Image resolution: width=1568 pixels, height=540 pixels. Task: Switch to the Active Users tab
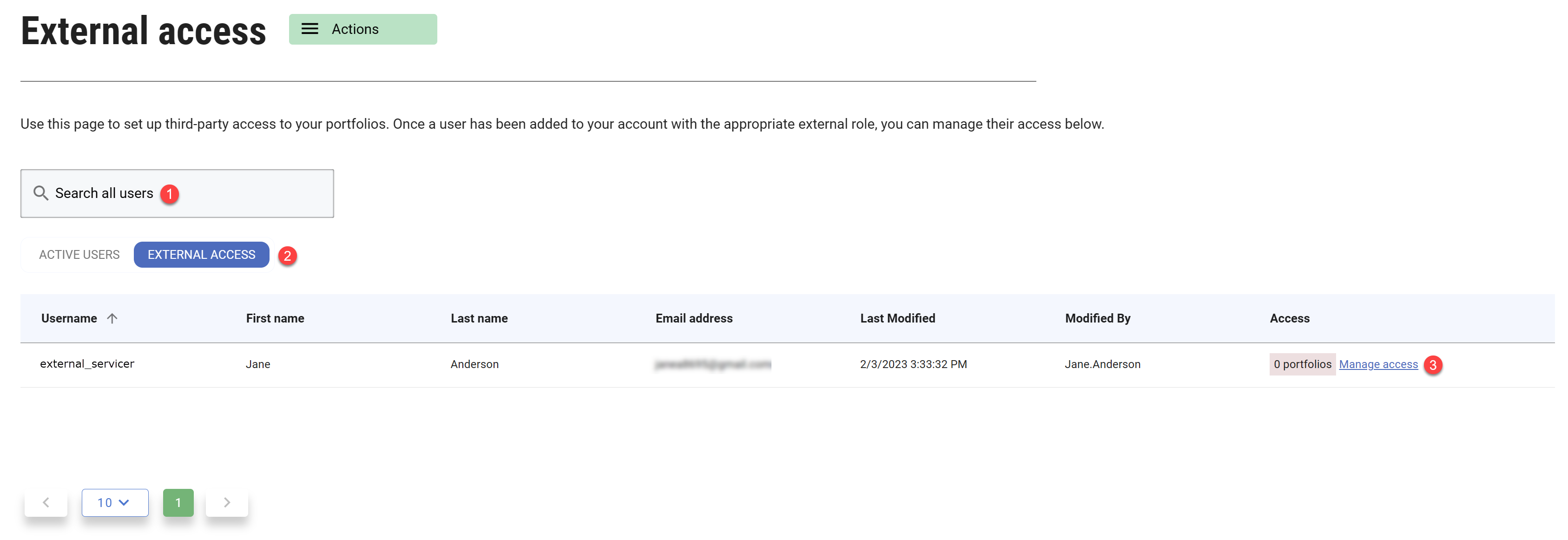click(79, 255)
